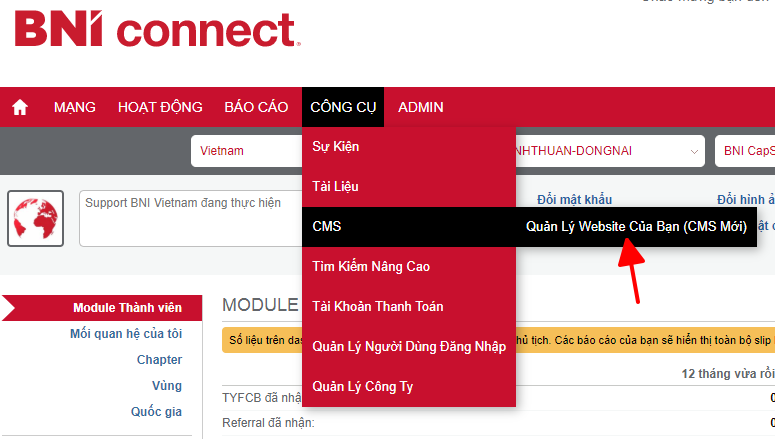
Task: Click Quản Lý Người Dùng Đăng Nhập
Action: (x=409, y=347)
